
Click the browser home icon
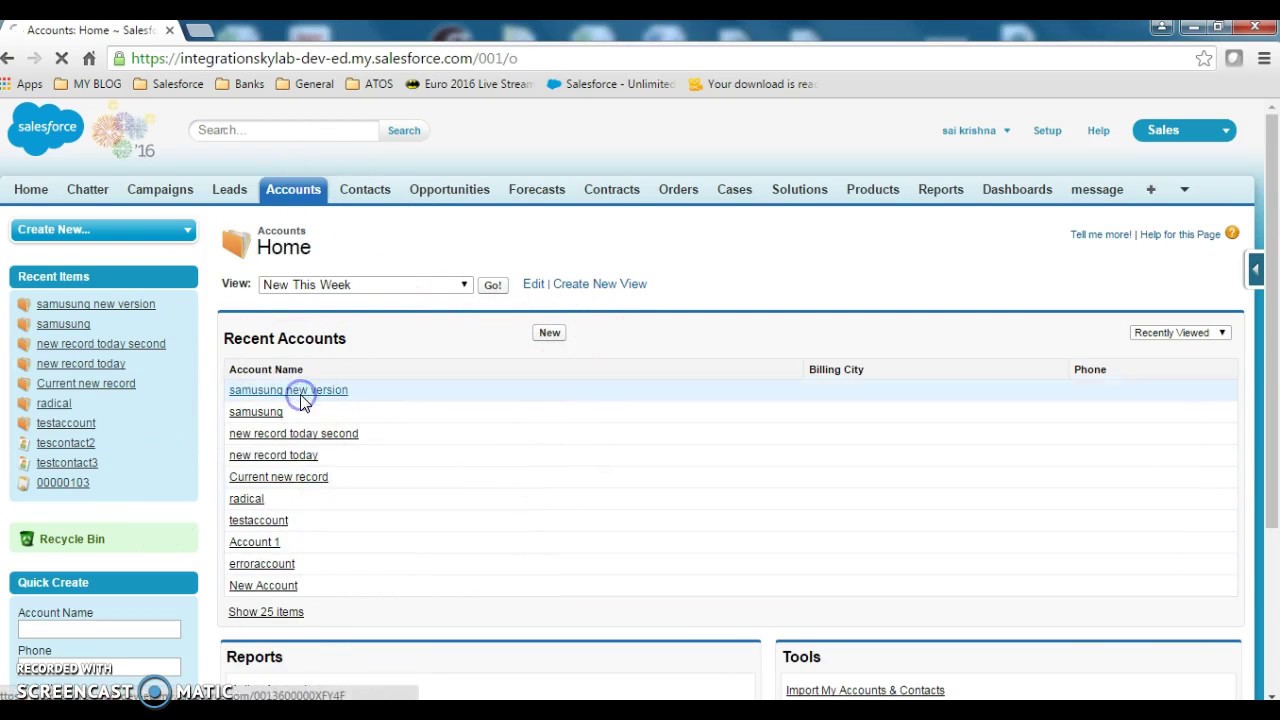pyautogui.click(x=89, y=59)
